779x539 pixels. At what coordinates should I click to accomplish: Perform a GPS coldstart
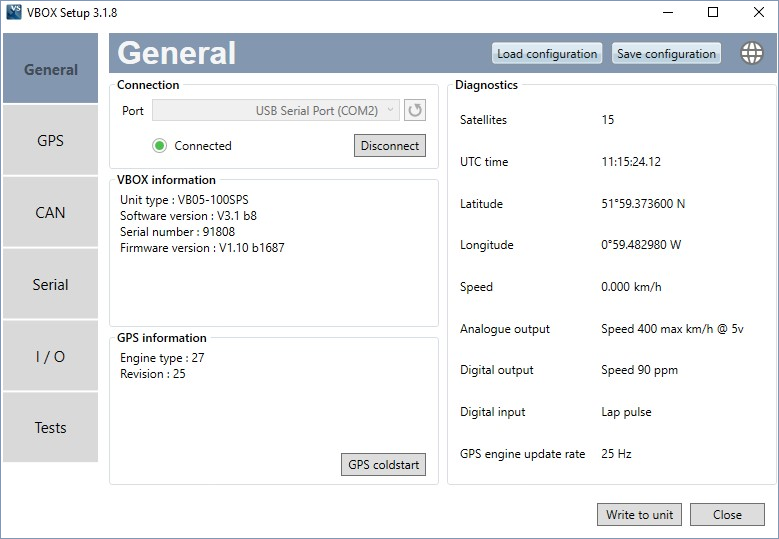384,464
